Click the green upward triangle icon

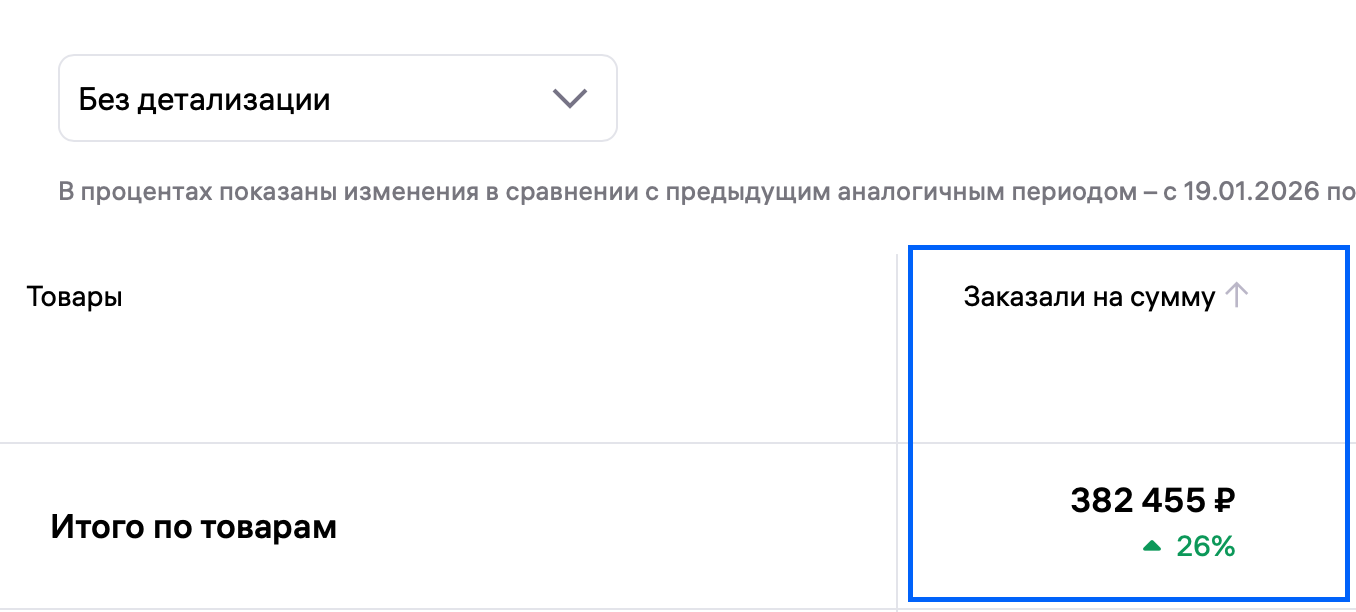click(1152, 546)
